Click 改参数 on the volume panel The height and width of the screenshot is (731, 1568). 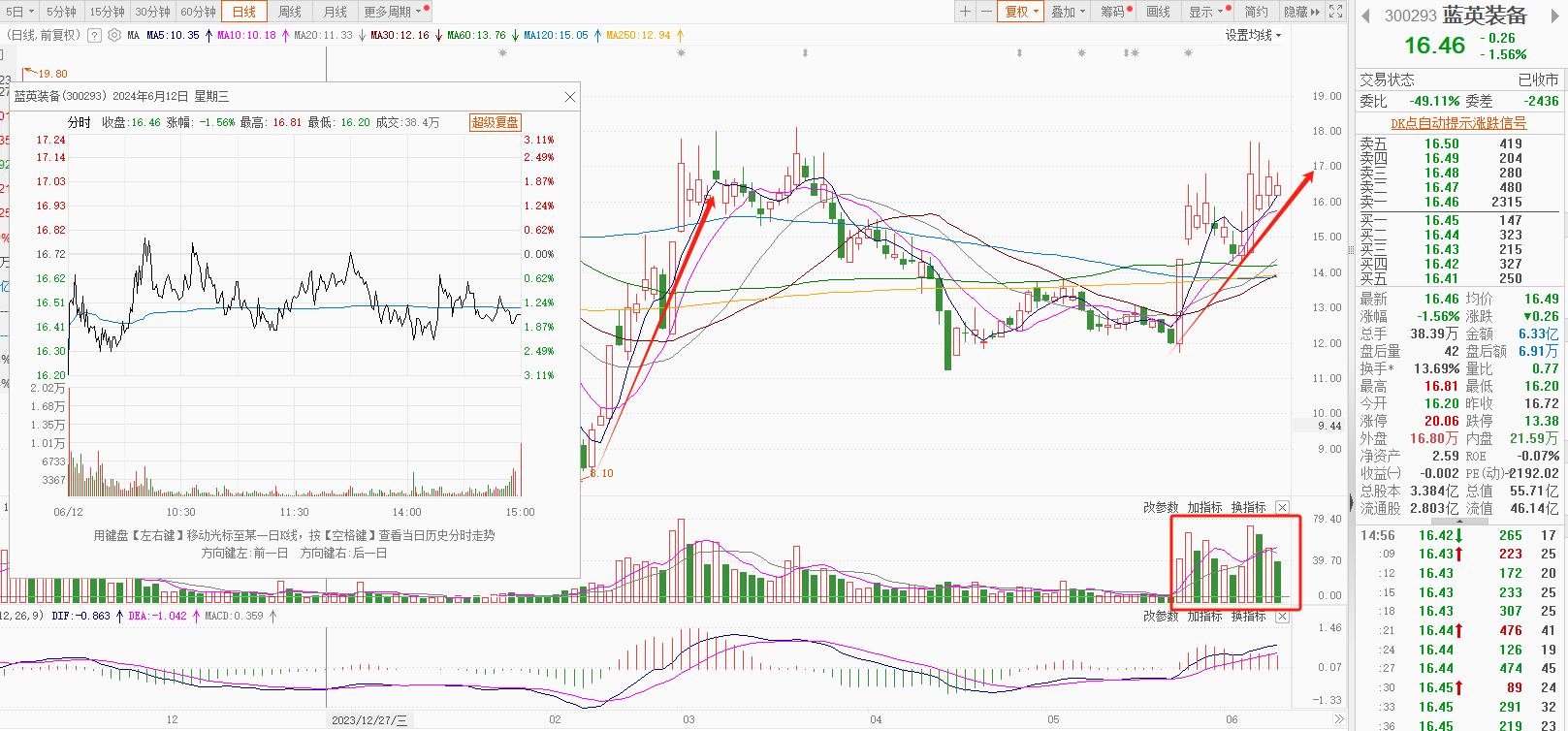pyautogui.click(x=1161, y=507)
